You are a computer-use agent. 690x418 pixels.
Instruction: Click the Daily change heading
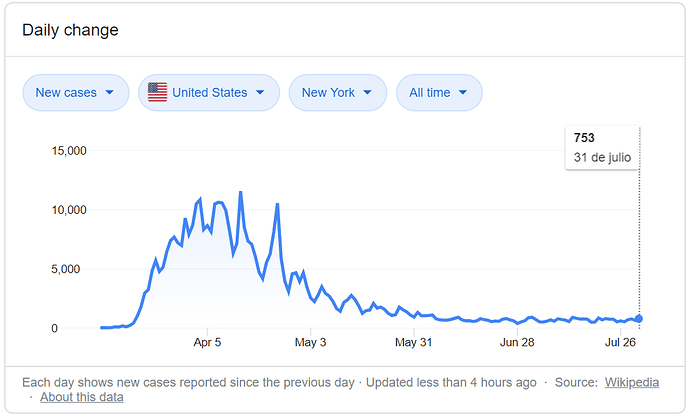70,30
